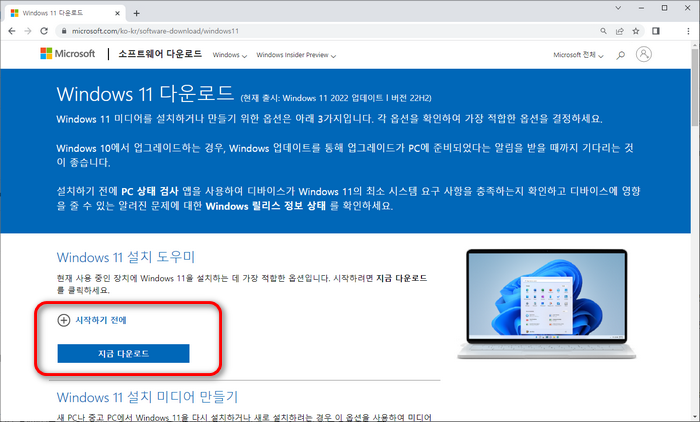Open the zoom magnifier in address bar
700x422 pixels.
point(603,31)
